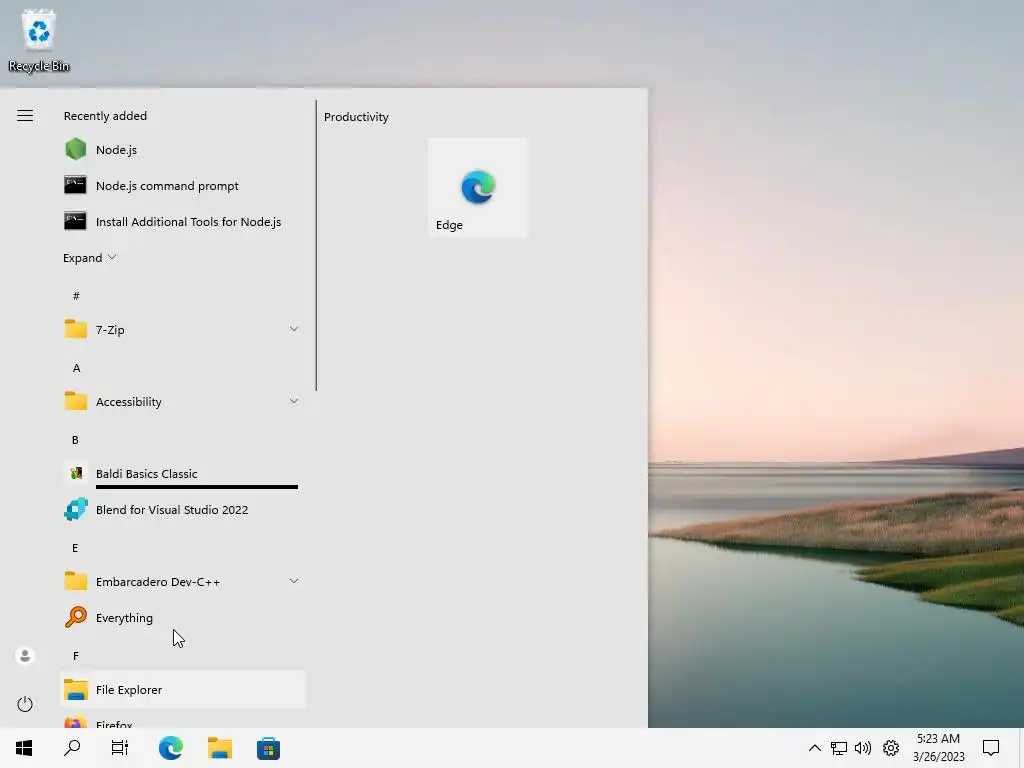Expand the Embarcadero Dev-C++ chevron
The image size is (1024, 768).
[x=294, y=581]
